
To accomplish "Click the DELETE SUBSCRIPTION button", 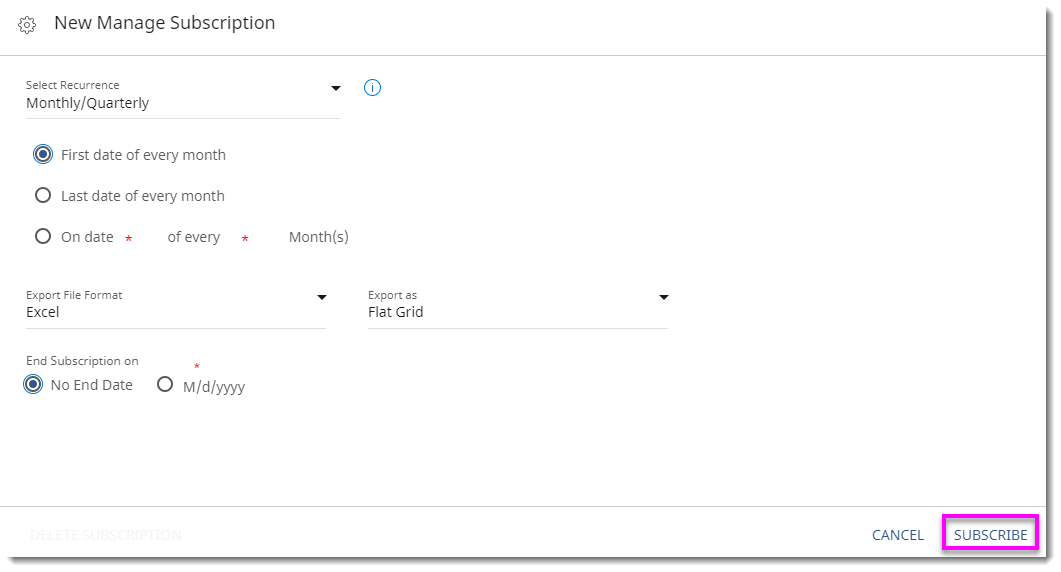I will pyautogui.click(x=106, y=535).
